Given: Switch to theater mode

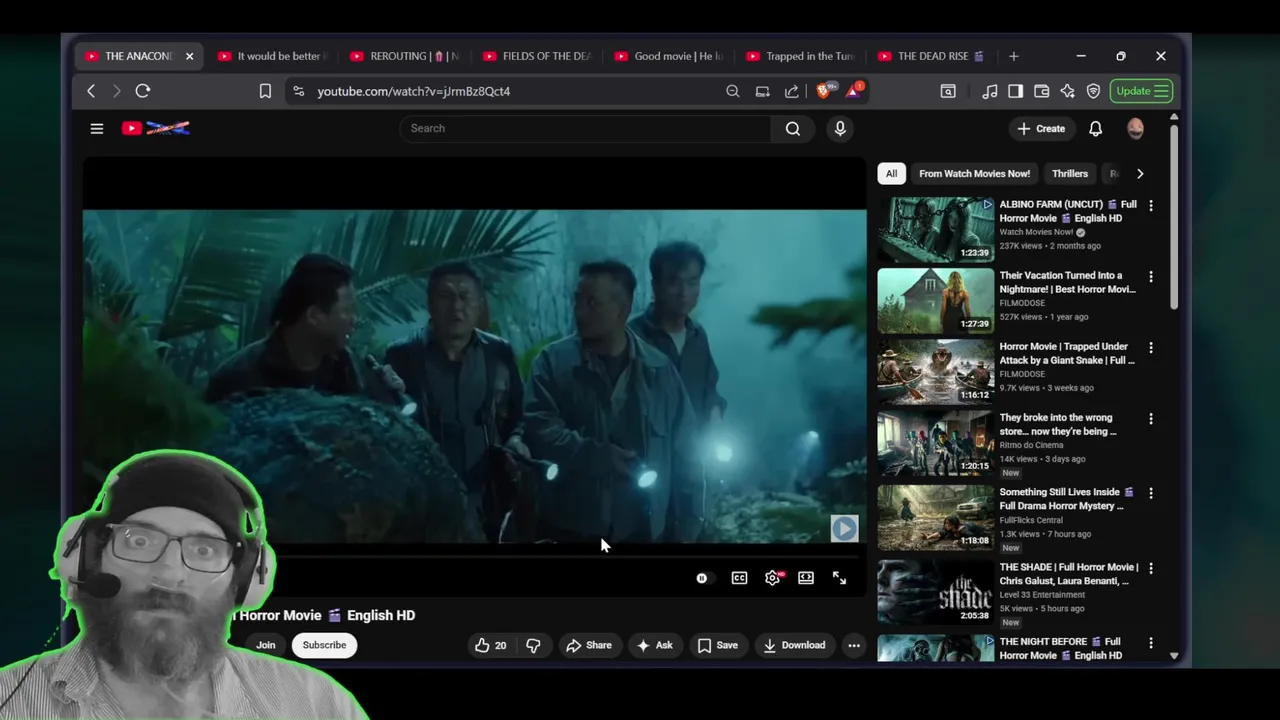Looking at the screenshot, I should pyautogui.click(x=806, y=578).
